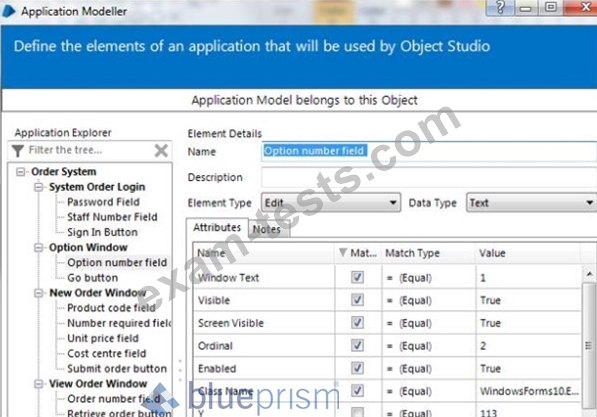Uncheck the Window Text match checkbox
The width and height of the screenshot is (597, 417).
[x=357, y=277]
